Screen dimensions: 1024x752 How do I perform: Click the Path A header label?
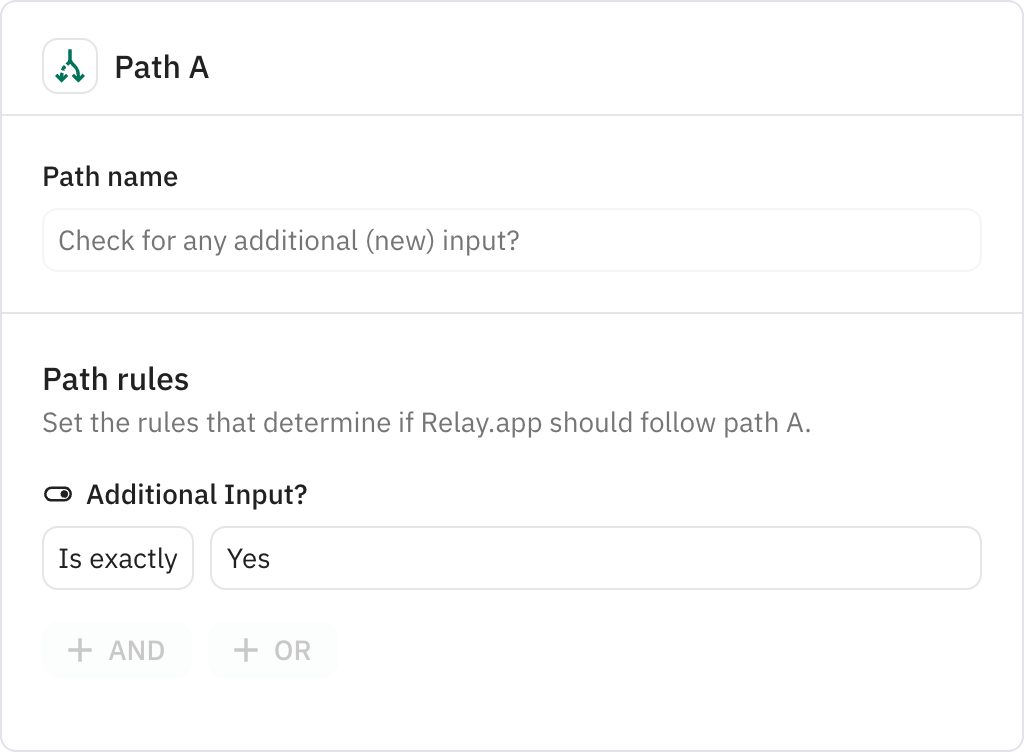click(x=161, y=67)
